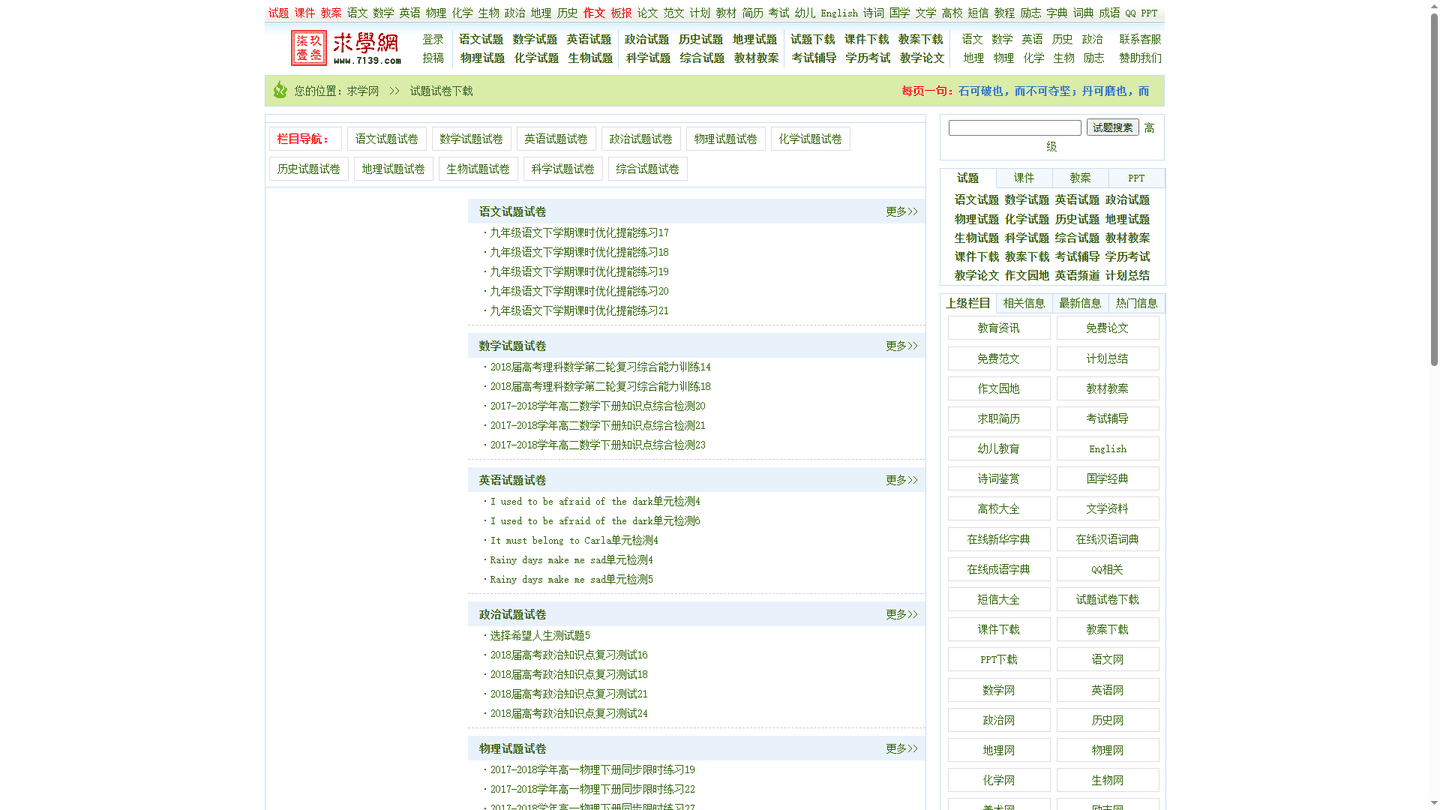Switch to the 教案 sidebar tab
Image resolution: width=1440 pixels, height=810 pixels.
click(1080, 178)
